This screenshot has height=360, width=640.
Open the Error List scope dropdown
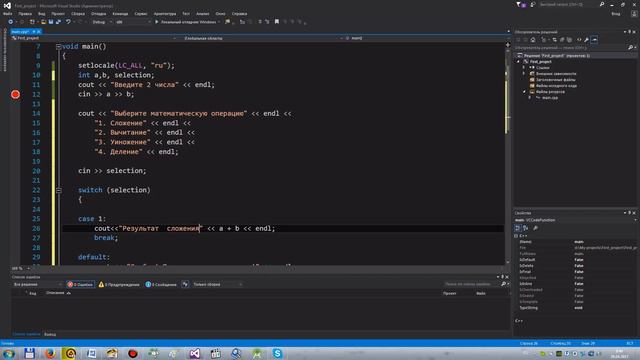point(38,284)
